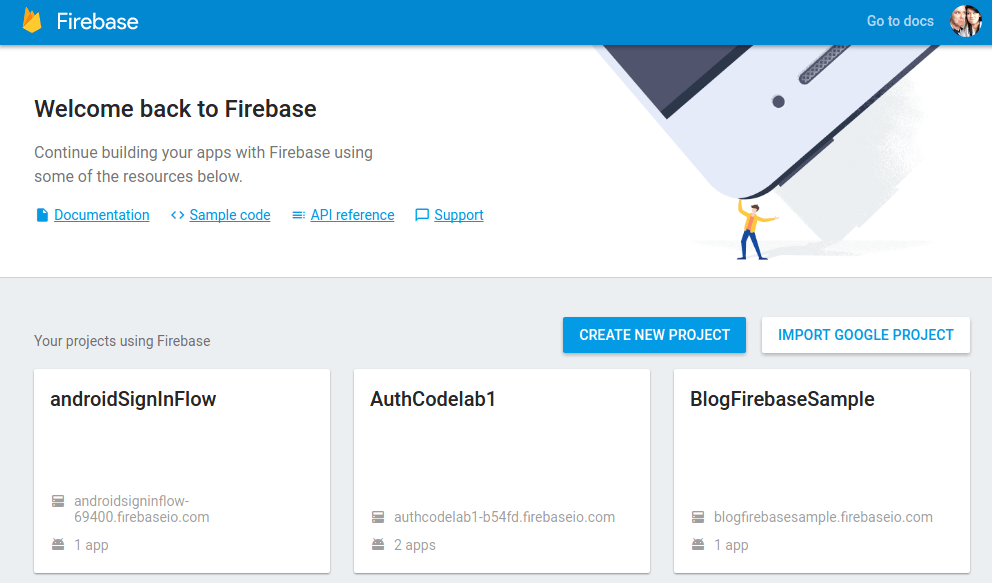Click the Sample code brackets icon
The width and height of the screenshot is (992, 583).
click(x=178, y=215)
